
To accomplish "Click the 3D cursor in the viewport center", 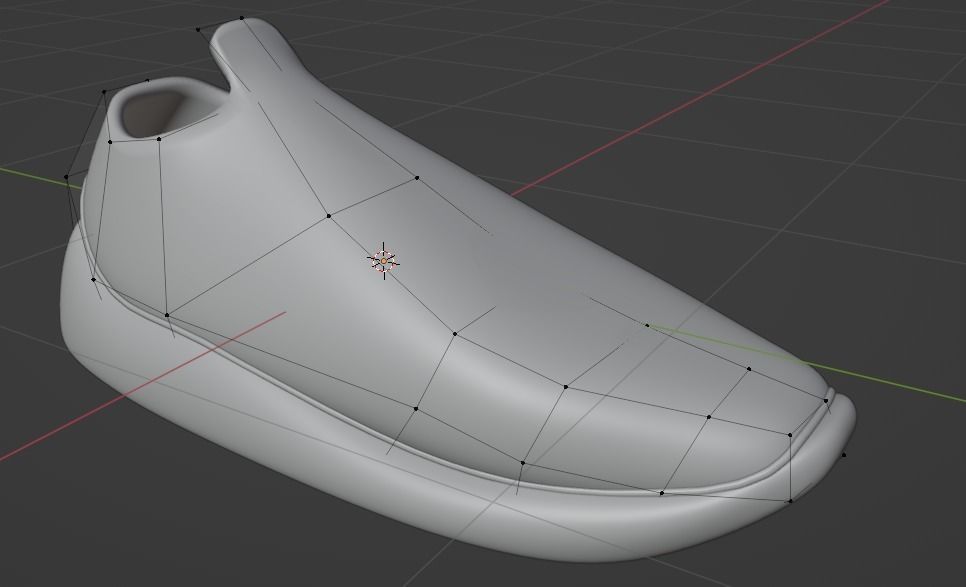I will click(385, 259).
